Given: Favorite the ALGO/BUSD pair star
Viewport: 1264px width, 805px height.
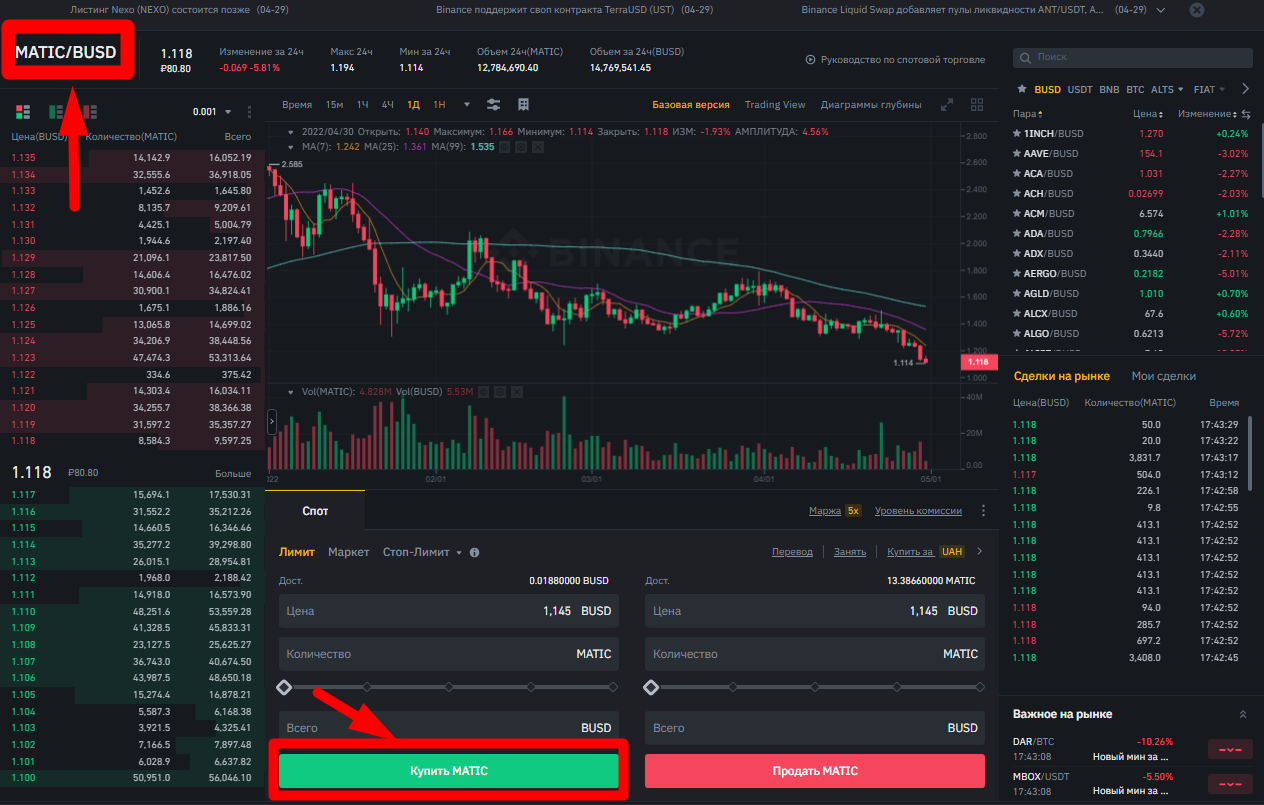Looking at the screenshot, I should 1017,333.
